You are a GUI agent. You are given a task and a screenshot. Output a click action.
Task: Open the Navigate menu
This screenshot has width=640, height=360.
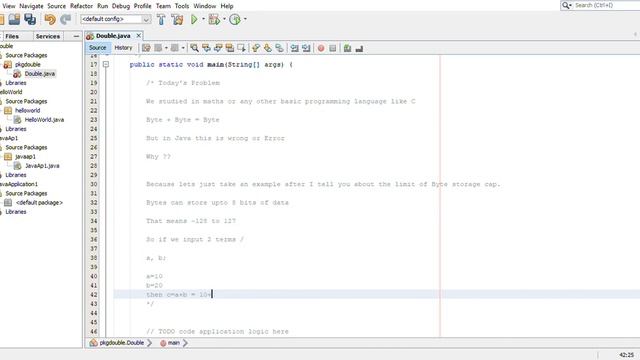click(x=31, y=6)
